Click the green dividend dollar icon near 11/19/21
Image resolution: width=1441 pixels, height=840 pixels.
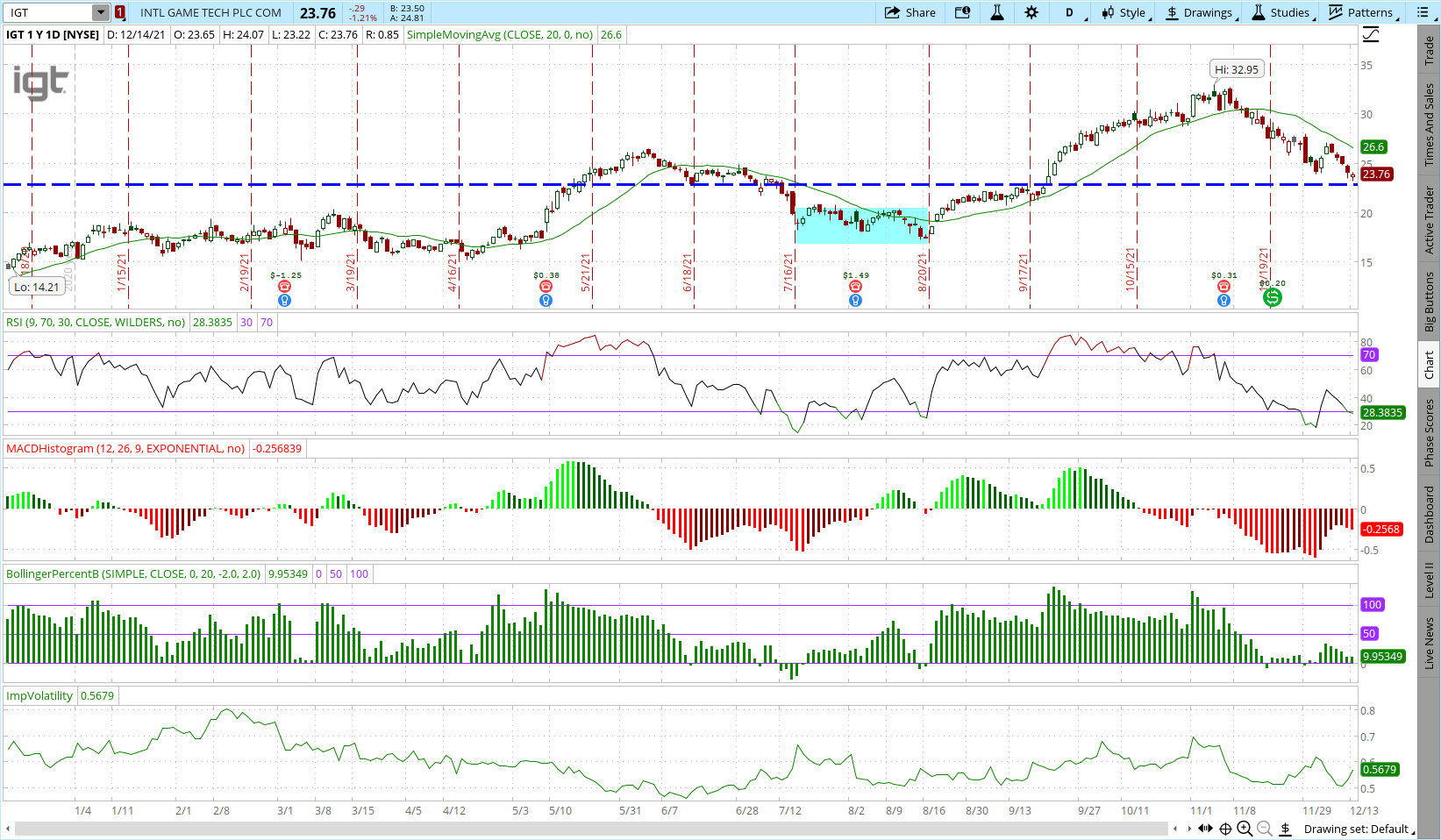(1272, 297)
